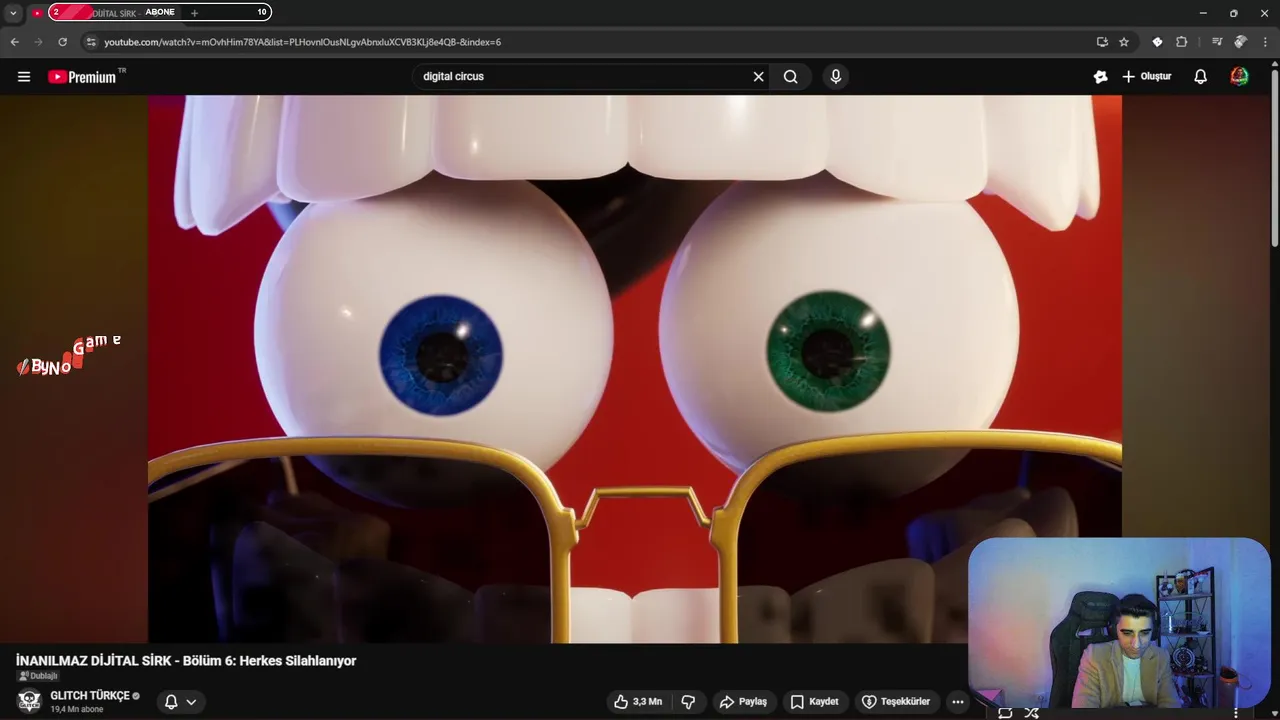Go back in browser history
The height and width of the screenshot is (720, 1280).
[14, 42]
